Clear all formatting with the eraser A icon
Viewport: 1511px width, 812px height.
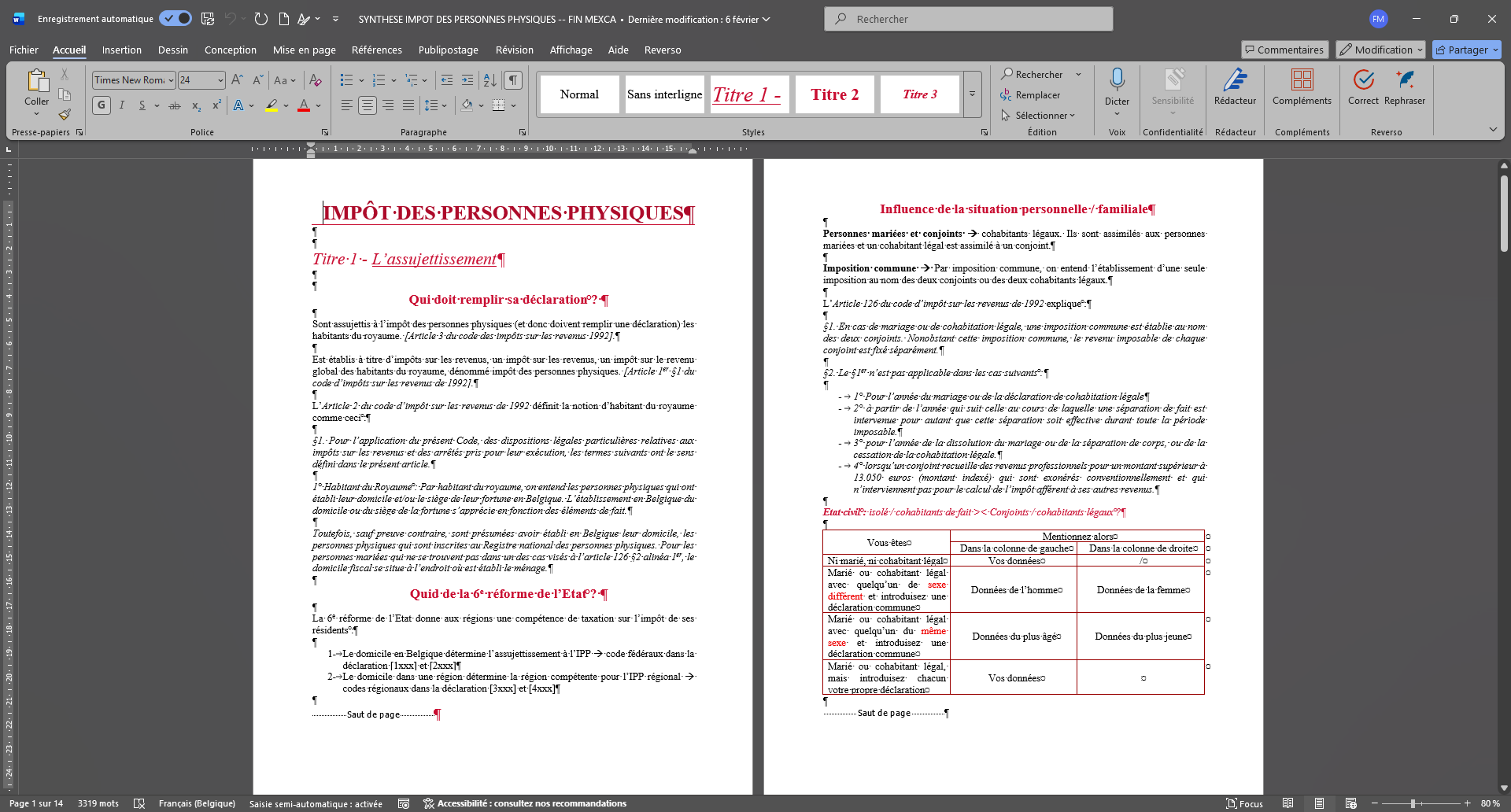click(x=315, y=80)
